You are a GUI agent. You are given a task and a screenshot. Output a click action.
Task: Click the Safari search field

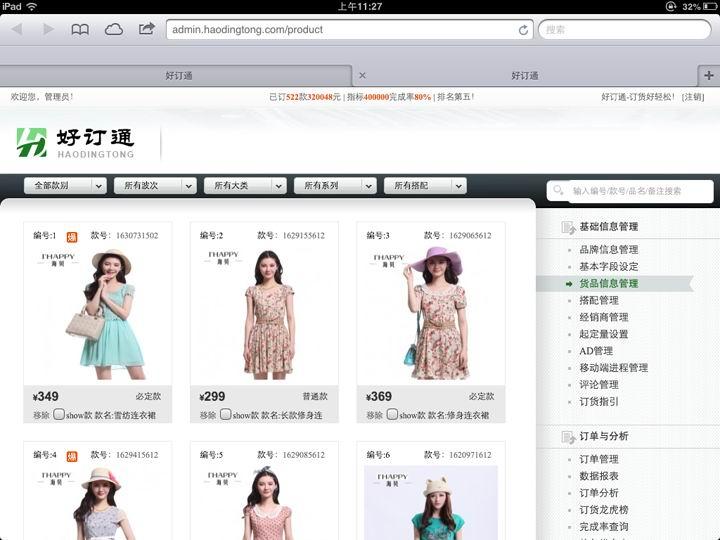coord(624,29)
